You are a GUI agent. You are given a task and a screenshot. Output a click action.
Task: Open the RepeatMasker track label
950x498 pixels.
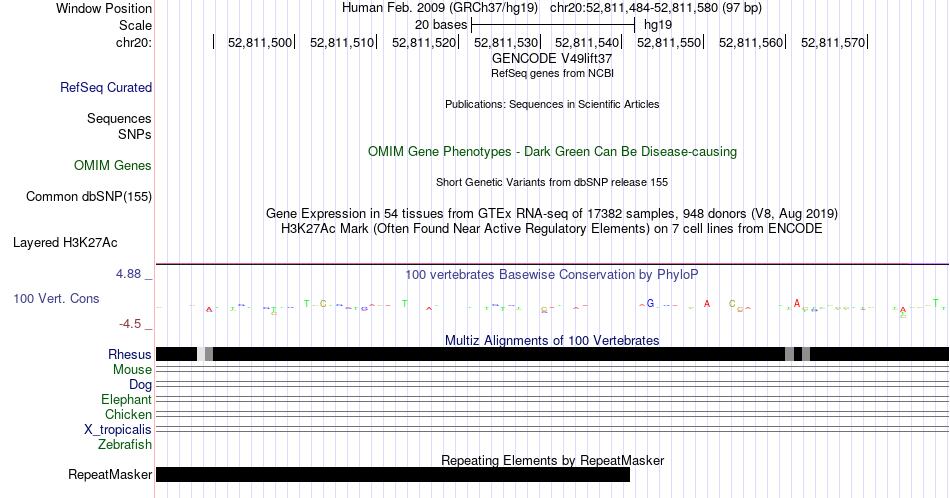pyautogui.click(x=110, y=474)
